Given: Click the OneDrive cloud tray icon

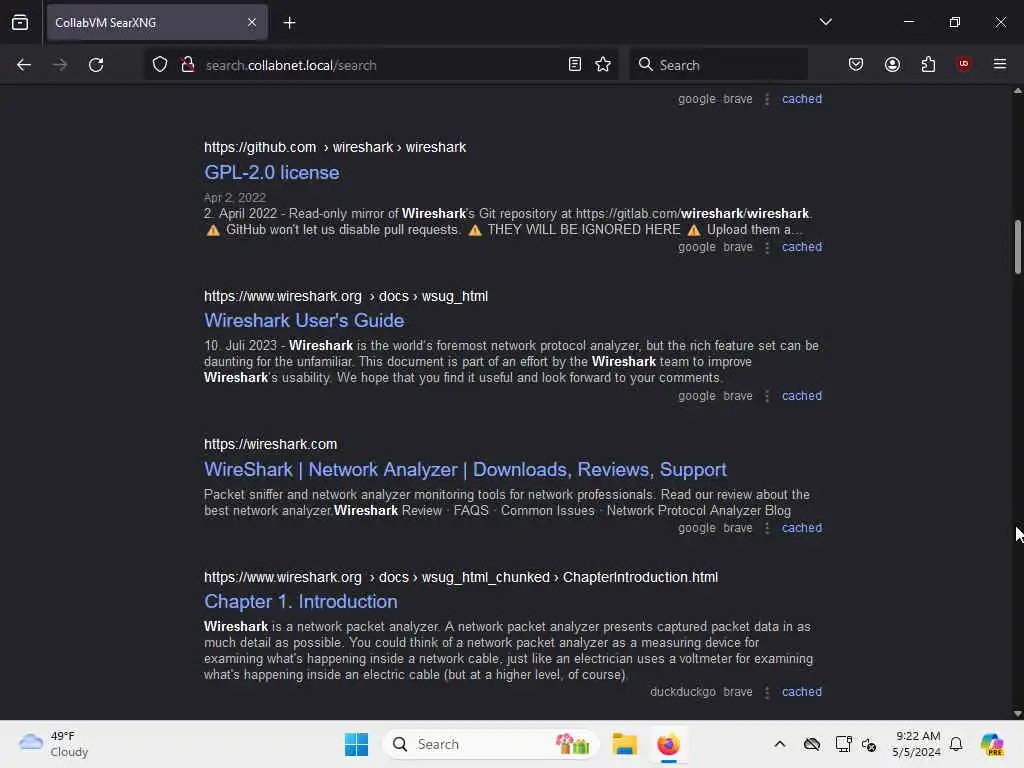Looking at the screenshot, I should pos(812,744).
